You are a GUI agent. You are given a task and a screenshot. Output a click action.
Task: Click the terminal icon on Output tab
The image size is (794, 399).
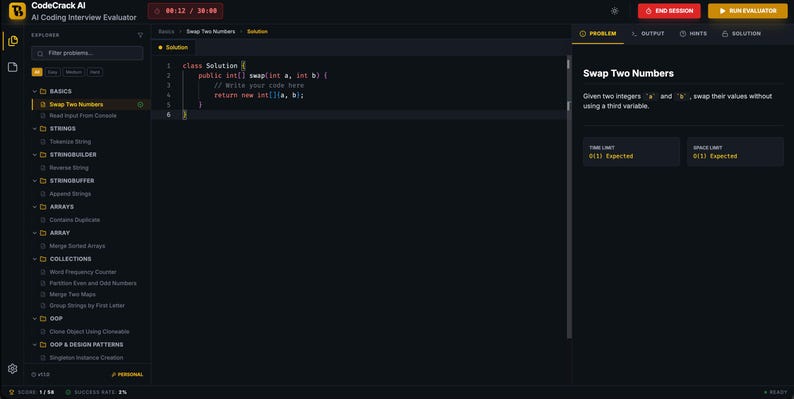coord(634,34)
